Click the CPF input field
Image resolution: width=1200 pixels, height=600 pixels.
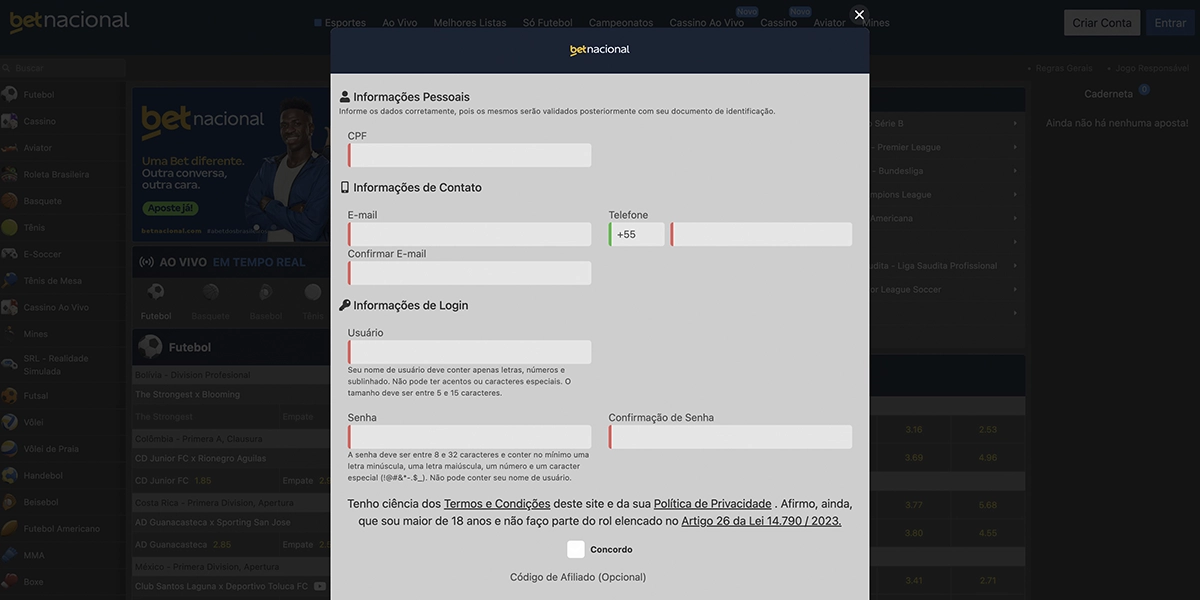(470, 155)
